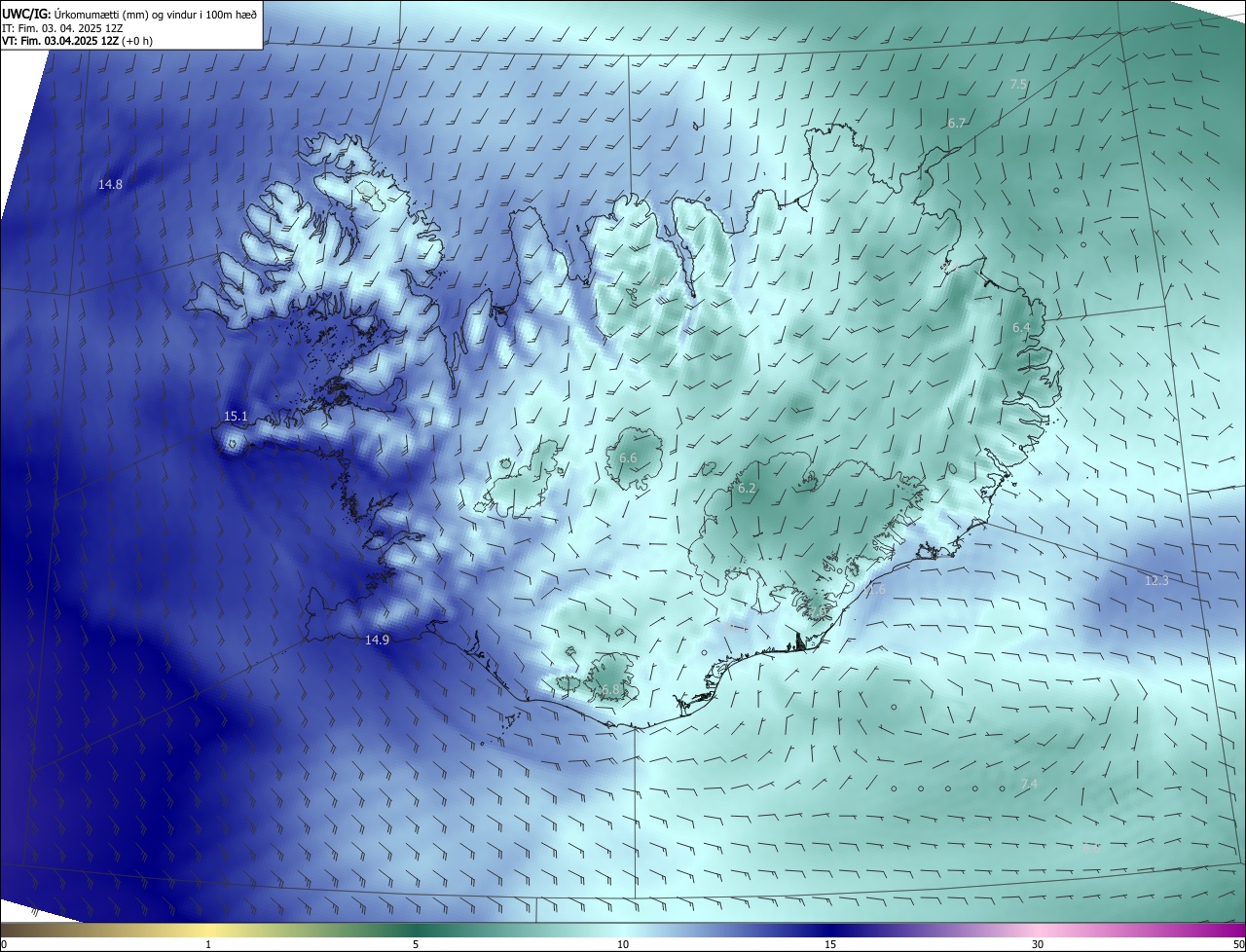Image resolution: width=1246 pixels, height=952 pixels.
Task: Select the colorbar tick label 50
Action: tap(1239, 945)
